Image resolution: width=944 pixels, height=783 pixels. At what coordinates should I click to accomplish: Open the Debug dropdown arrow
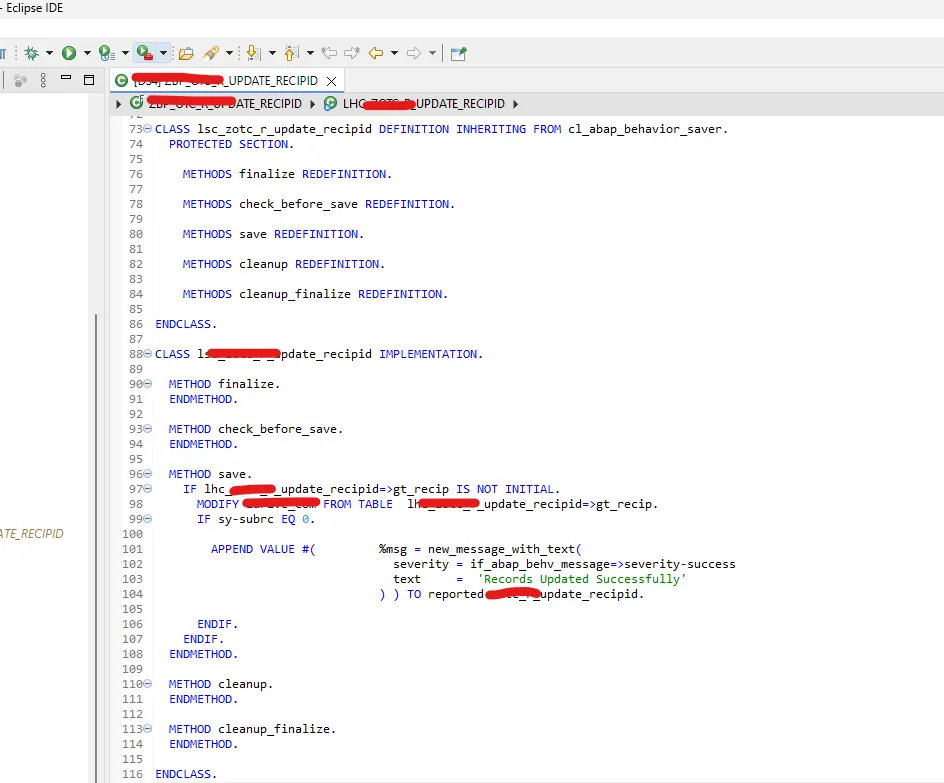click(x=49, y=53)
